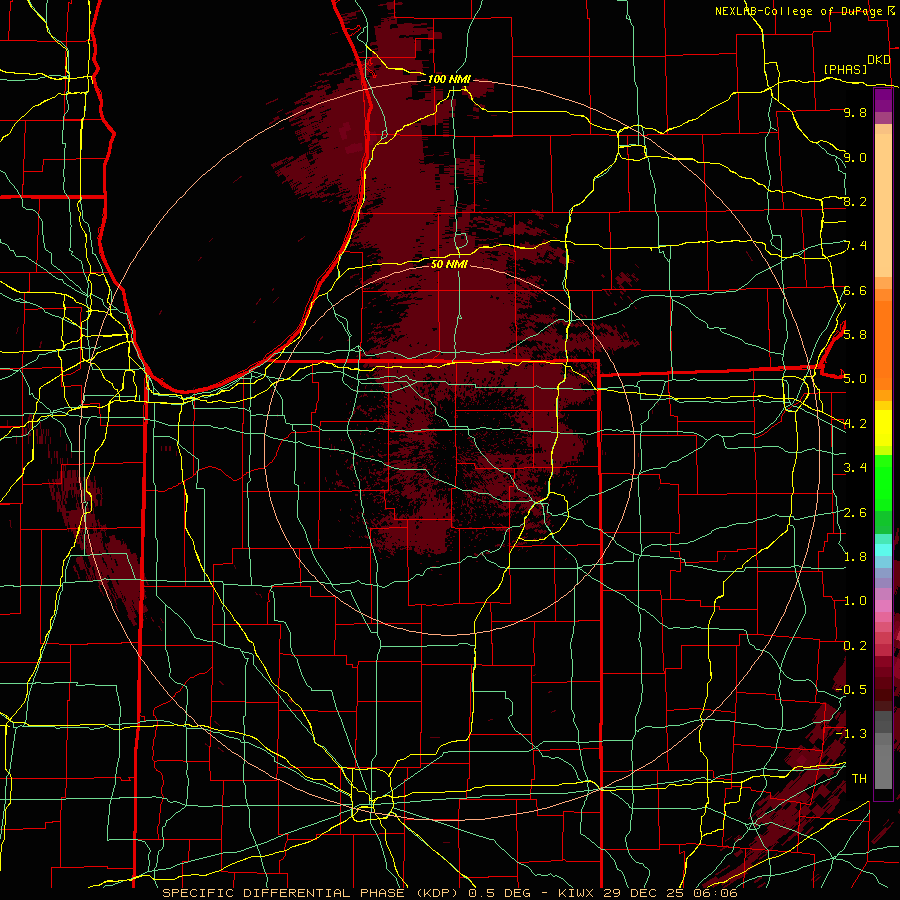The height and width of the screenshot is (900, 900).
Task: Click the 2.6 scale value
Action: coord(855,512)
